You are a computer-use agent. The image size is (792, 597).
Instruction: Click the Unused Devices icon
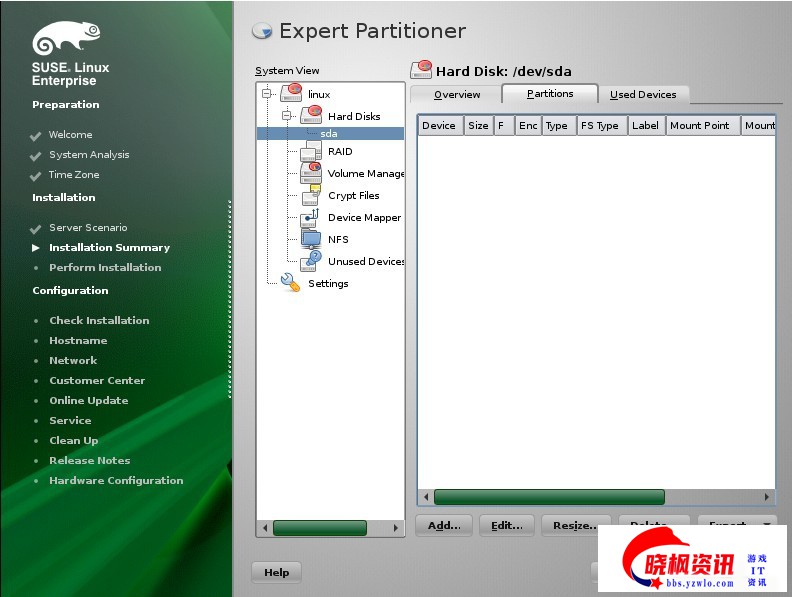311,261
